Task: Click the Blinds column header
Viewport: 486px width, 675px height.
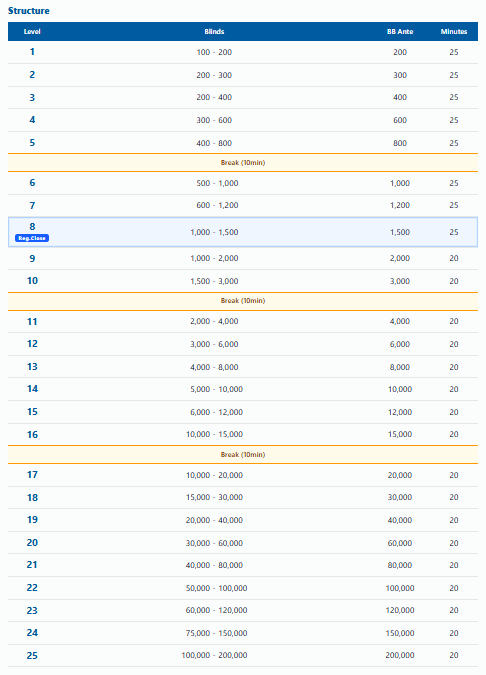Action: [x=214, y=31]
